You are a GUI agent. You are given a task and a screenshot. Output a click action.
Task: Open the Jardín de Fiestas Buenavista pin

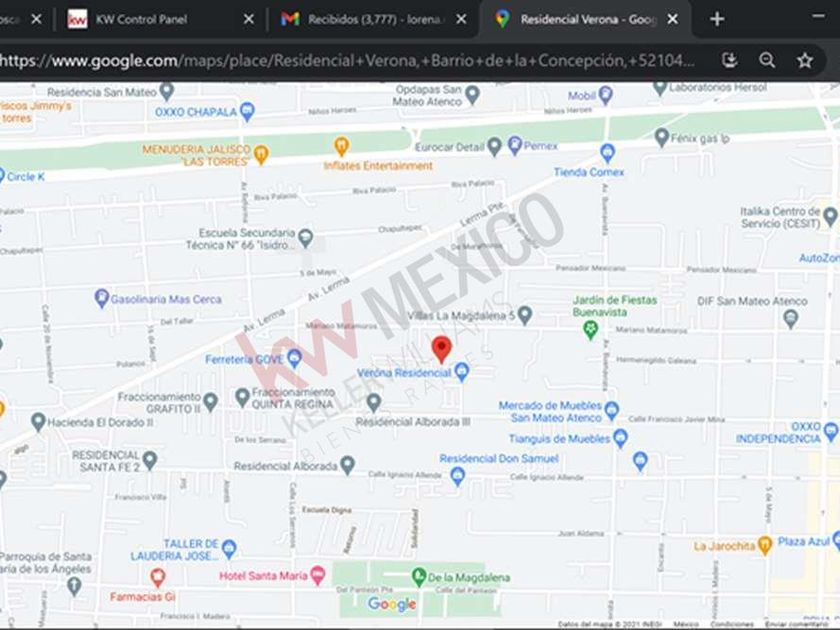(x=590, y=329)
